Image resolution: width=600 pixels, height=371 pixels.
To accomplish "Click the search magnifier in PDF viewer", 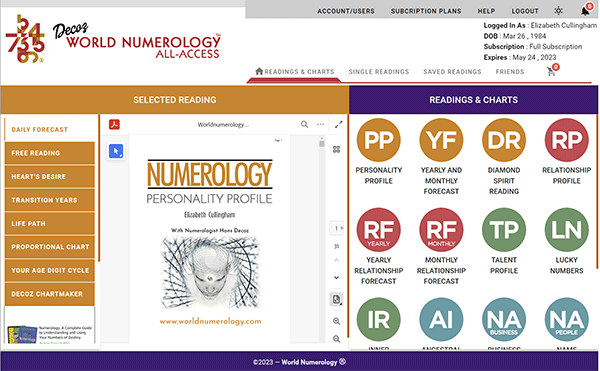I will pos(304,124).
